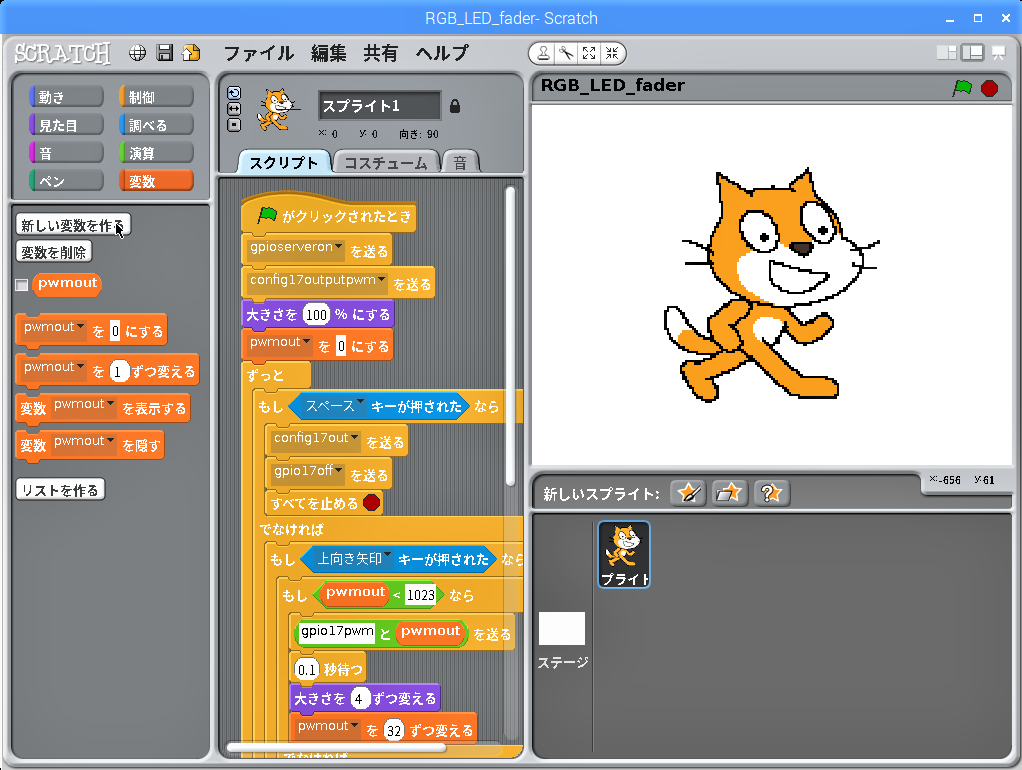Open pwmout dropdown in palette 変数を表示する block
Image resolution: width=1022 pixels, height=770 pixels.
tap(110, 404)
